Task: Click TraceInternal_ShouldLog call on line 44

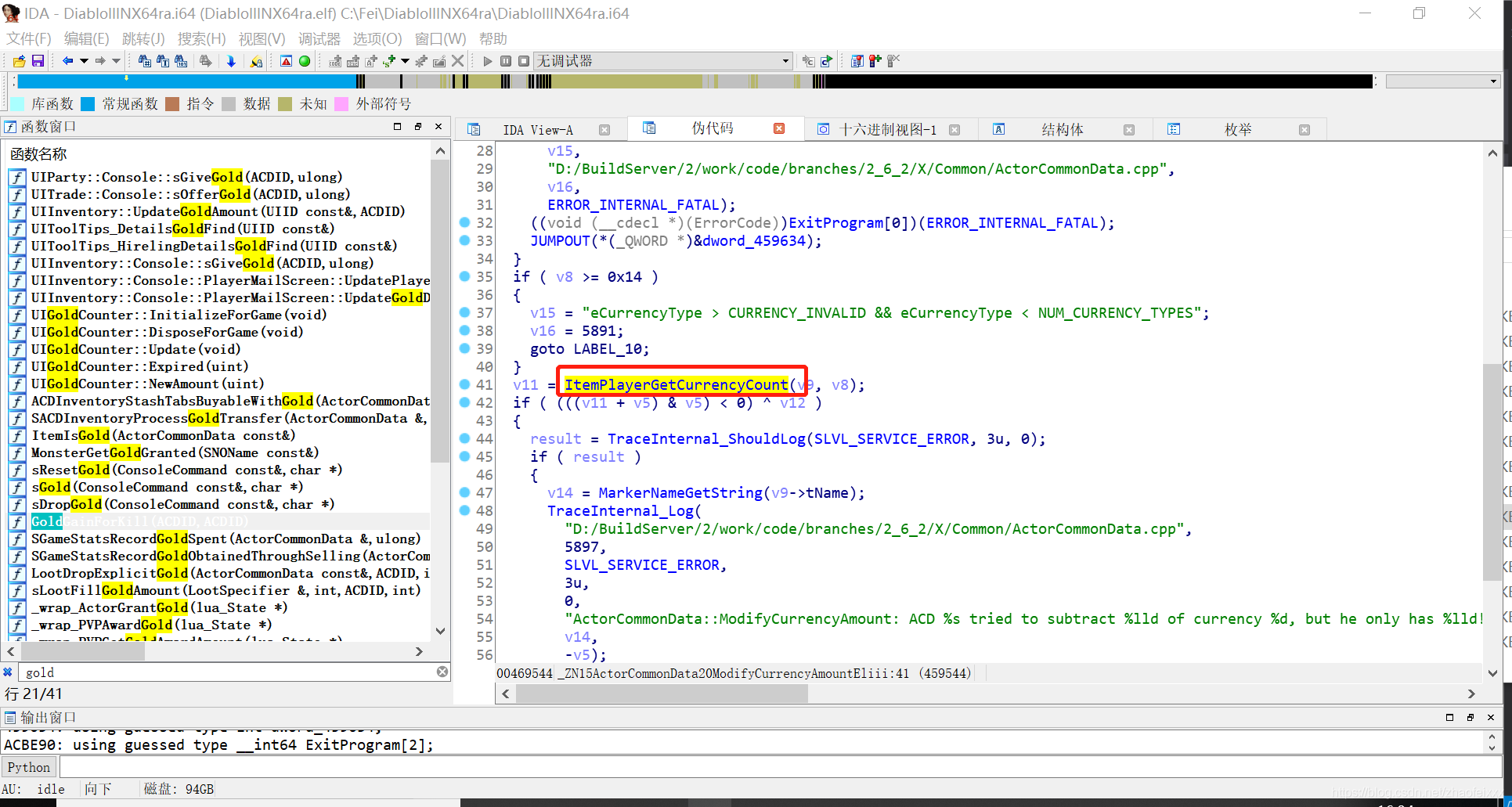Action: pos(707,439)
